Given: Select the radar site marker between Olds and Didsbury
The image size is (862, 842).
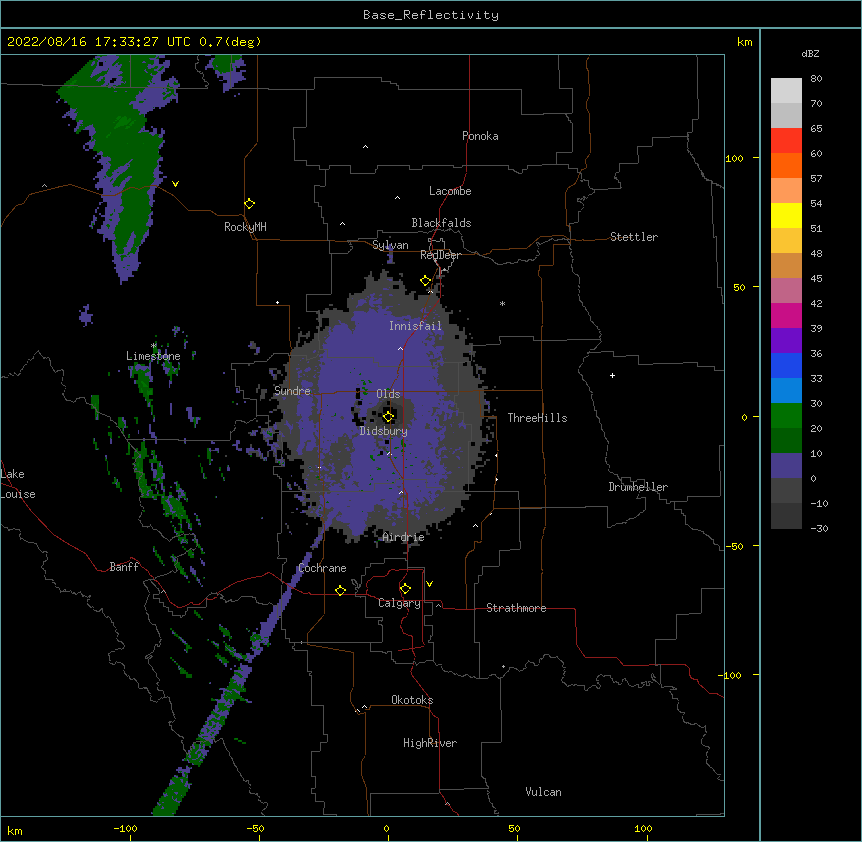Looking at the screenshot, I should point(389,416).
